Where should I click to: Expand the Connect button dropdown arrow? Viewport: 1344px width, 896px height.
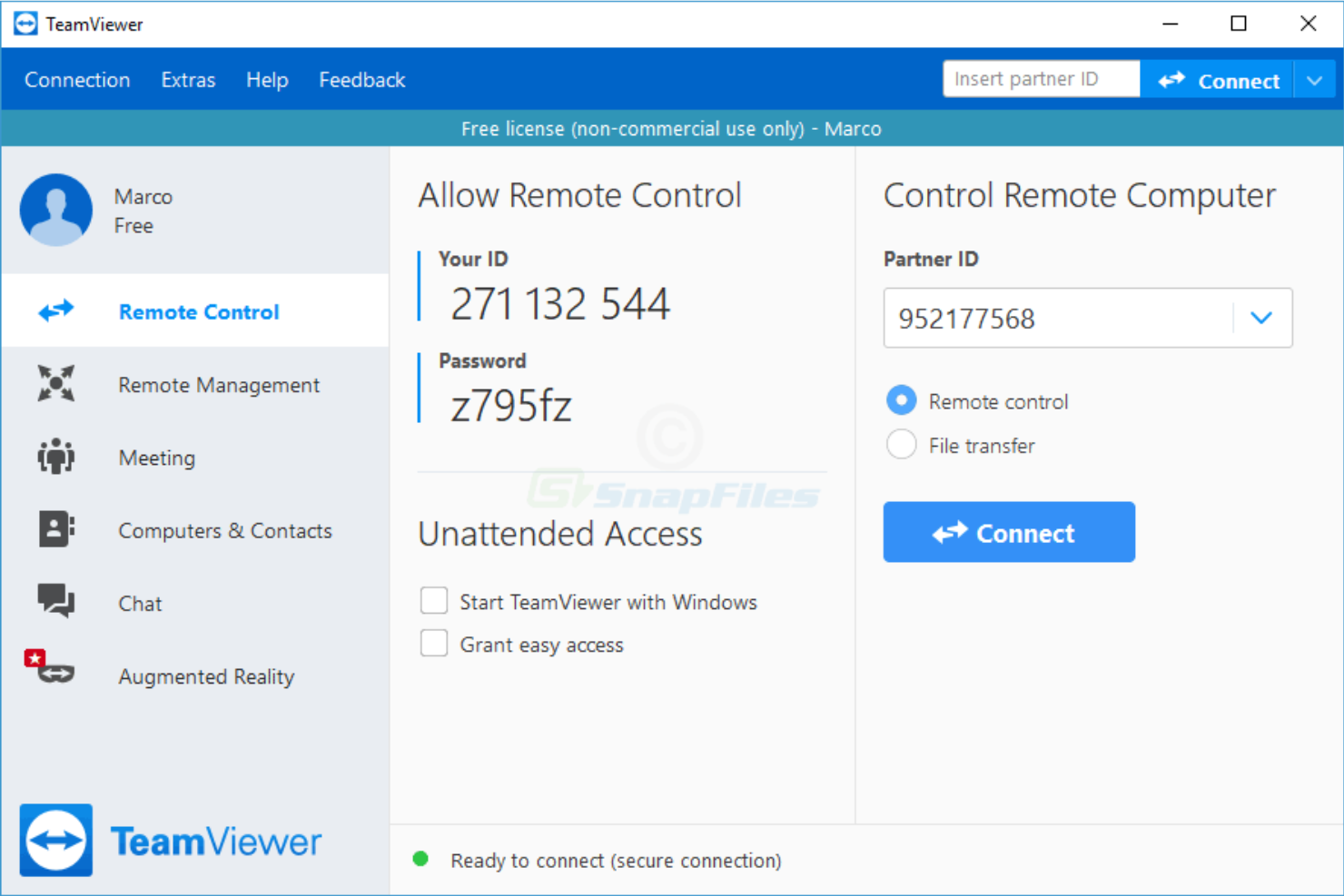pyautogui.click(x=1314, y=80)
